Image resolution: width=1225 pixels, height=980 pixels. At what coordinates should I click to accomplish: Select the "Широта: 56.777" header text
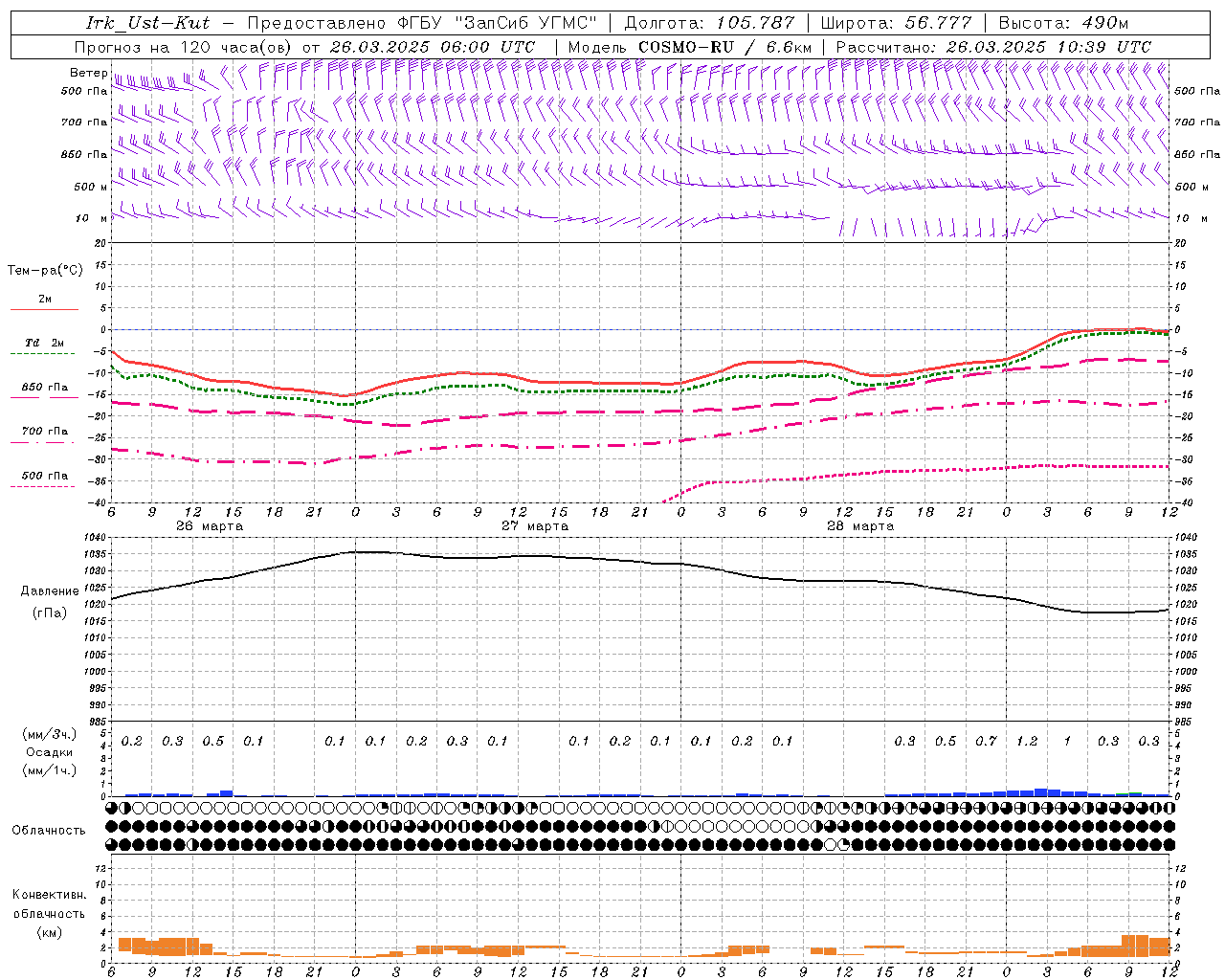896,23
